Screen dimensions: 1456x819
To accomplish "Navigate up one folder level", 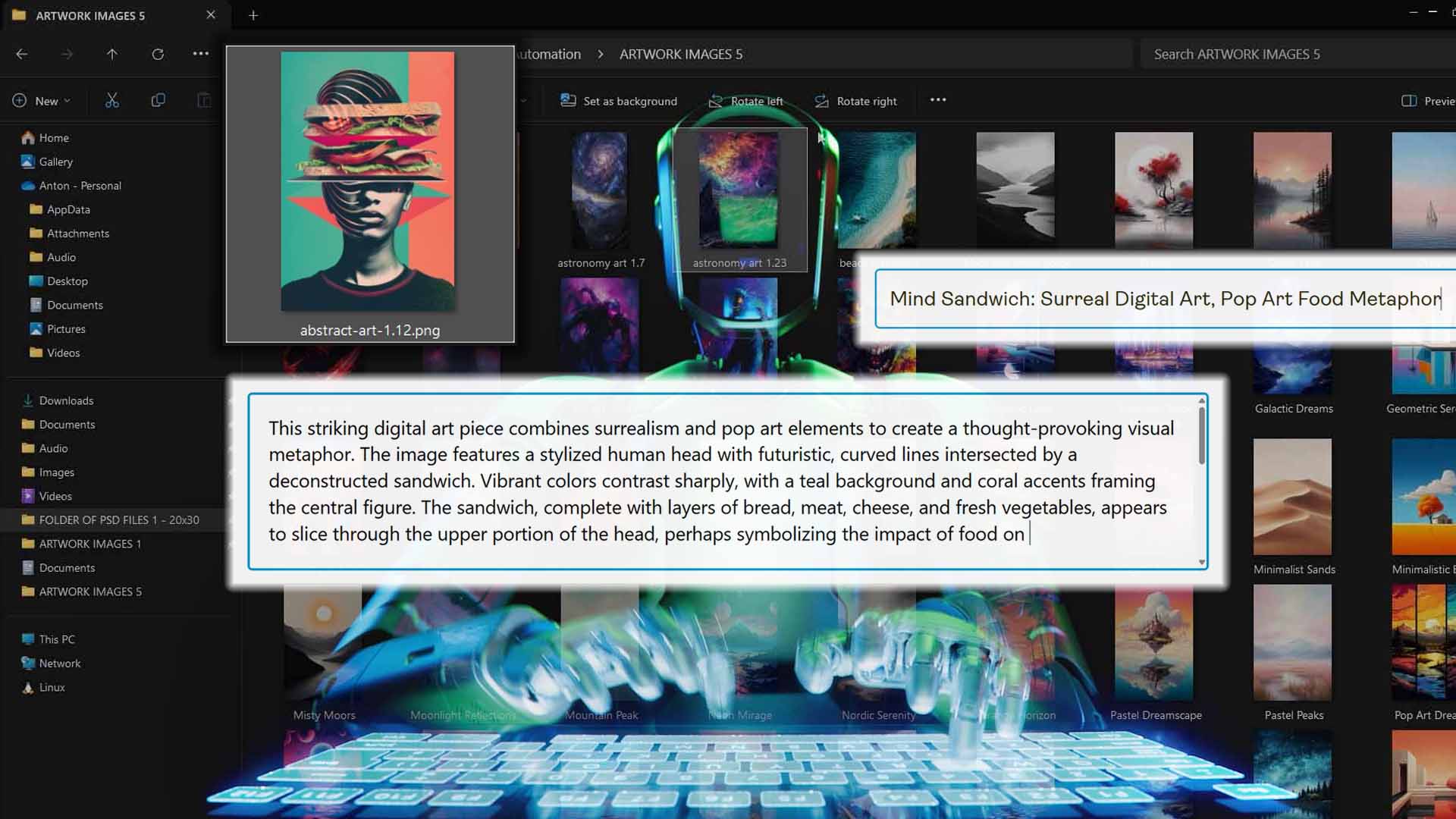I will [112, 54].
